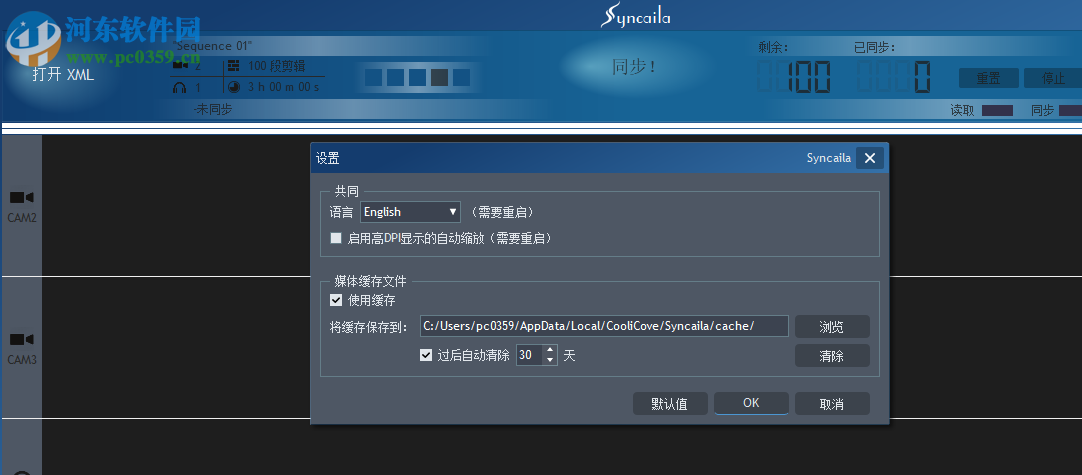The width and height of the screenshot is (1082, 475).
Task: Click the CAM2 camera track icon
Action: (22, 198)
